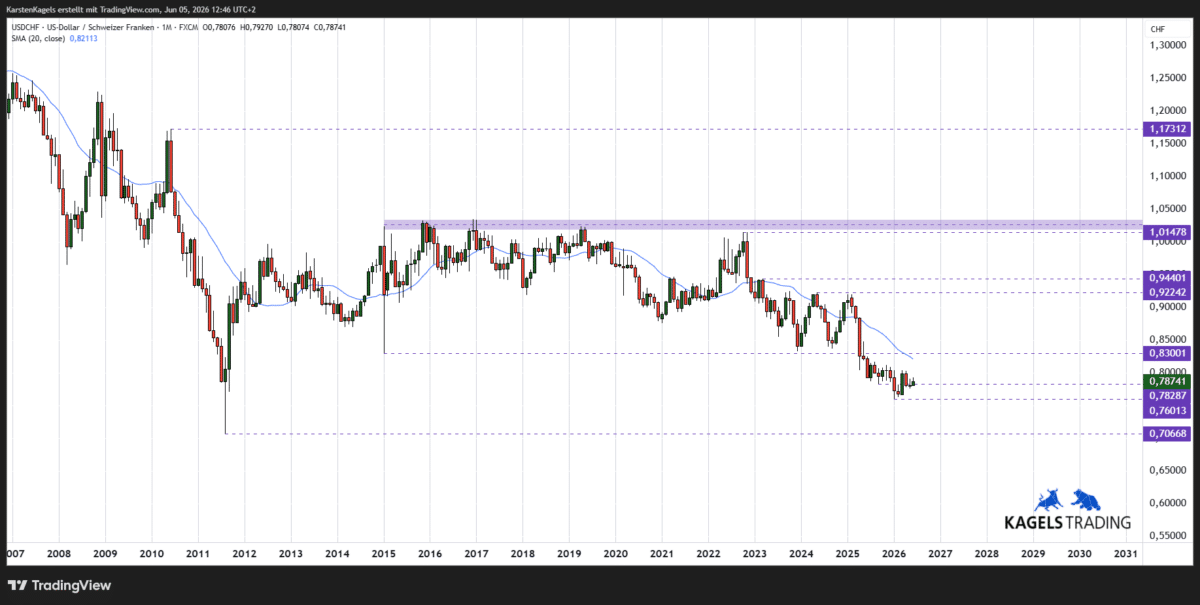Select the 0,92242 price level tag
Image resolution: width=1200 pixels, height=605 pixels.
(x=1167, y=293)
